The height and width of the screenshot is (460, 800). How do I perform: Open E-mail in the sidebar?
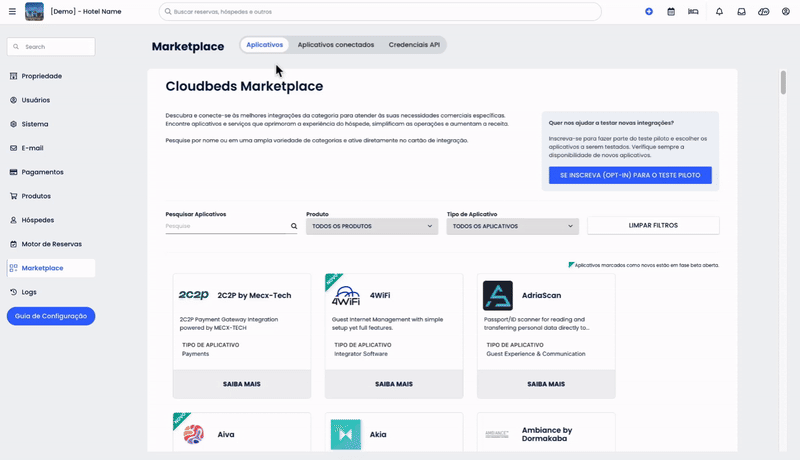coord(32,148)
